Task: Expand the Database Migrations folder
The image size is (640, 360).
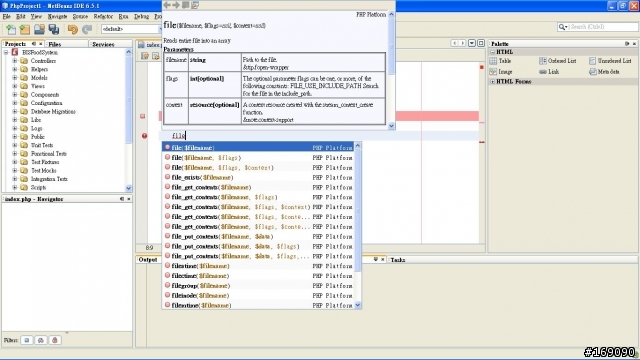Action: 15,111
